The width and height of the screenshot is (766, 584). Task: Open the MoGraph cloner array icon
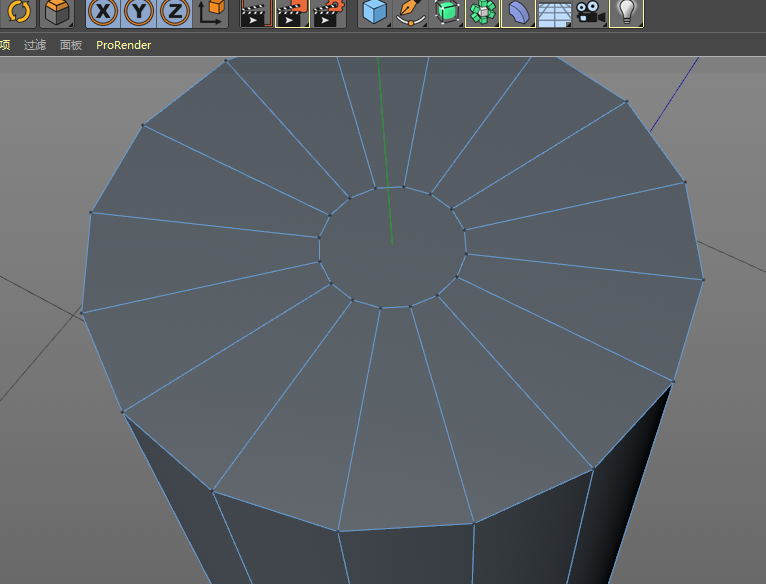tap(482, 12)
